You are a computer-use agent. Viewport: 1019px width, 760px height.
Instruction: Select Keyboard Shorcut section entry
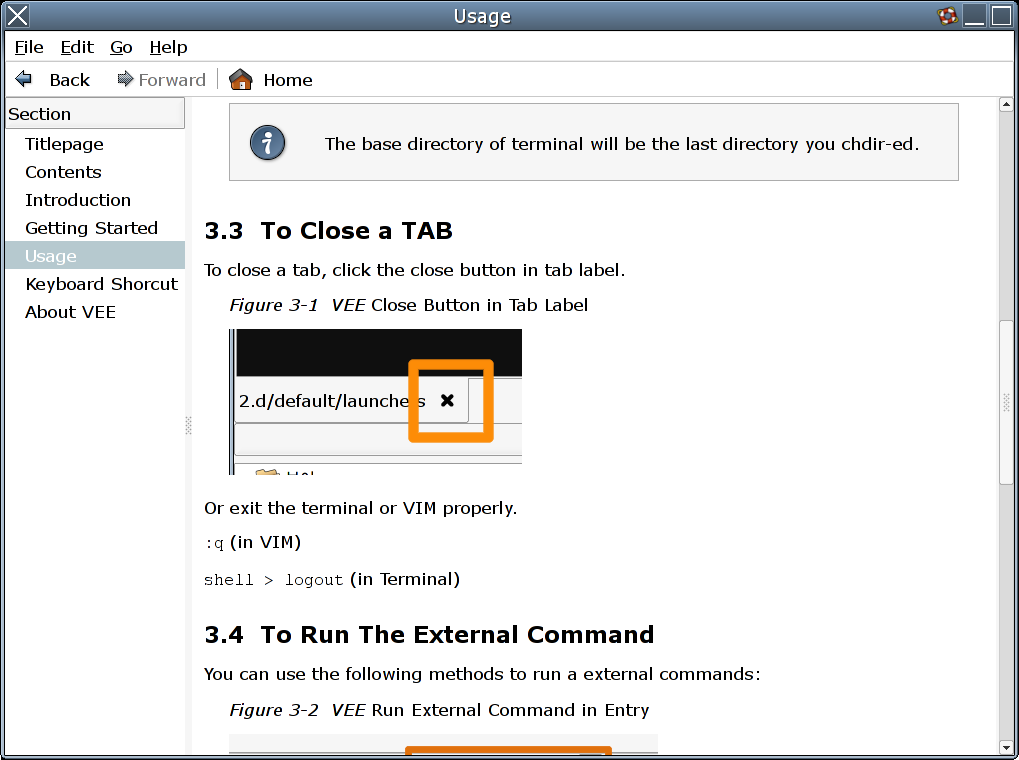101,284
